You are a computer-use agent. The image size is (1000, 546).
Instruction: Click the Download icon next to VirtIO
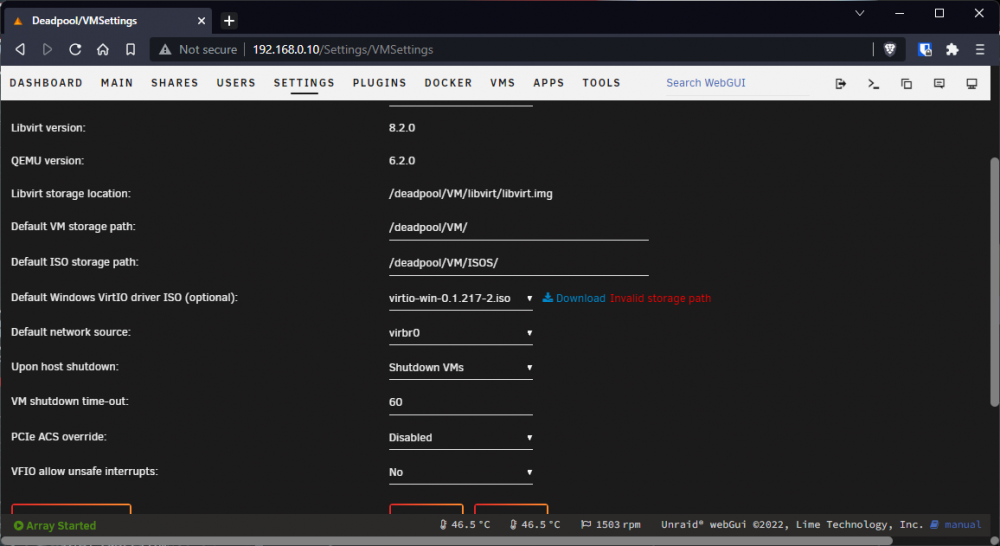(547, 297)
